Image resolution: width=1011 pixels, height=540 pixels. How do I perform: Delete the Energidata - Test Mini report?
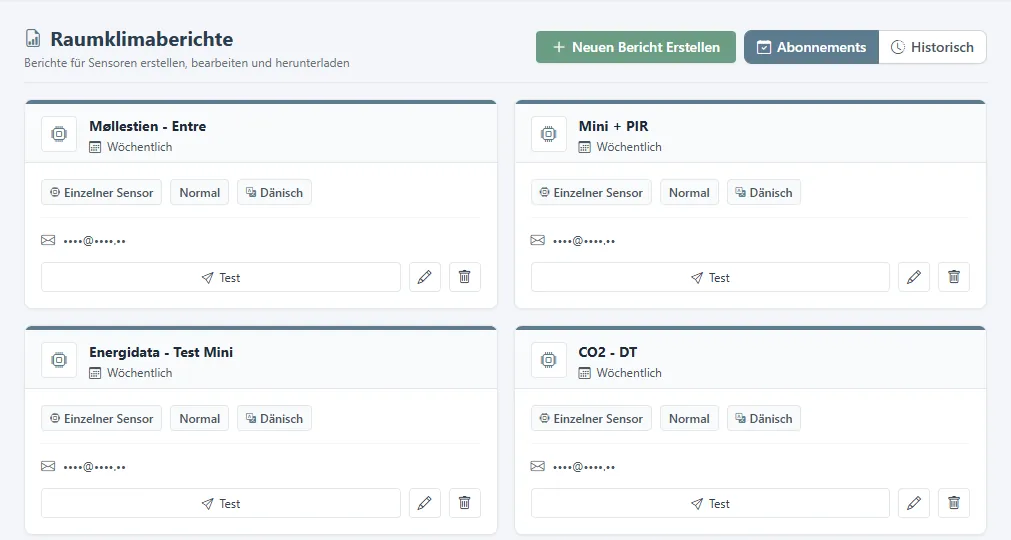[x=464, y=503]
